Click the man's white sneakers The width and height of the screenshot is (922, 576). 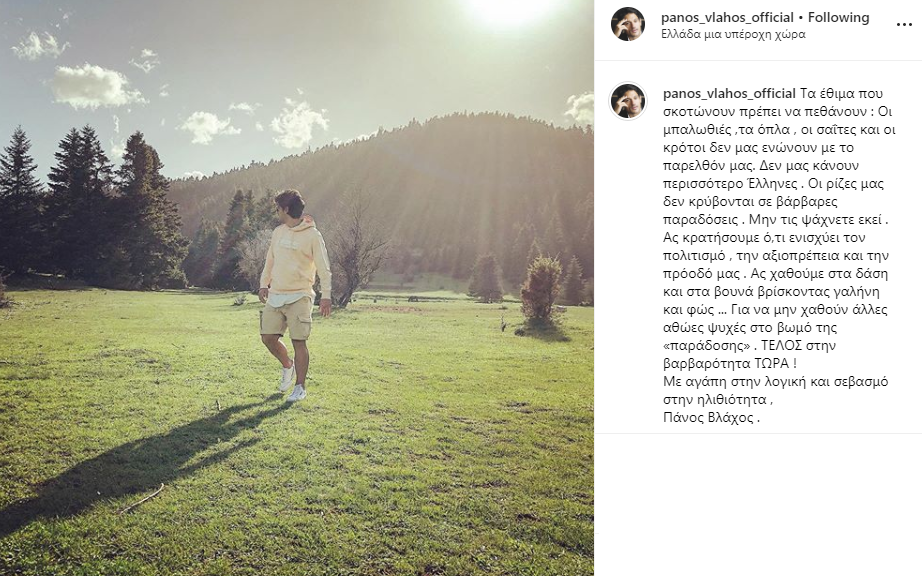292,383
